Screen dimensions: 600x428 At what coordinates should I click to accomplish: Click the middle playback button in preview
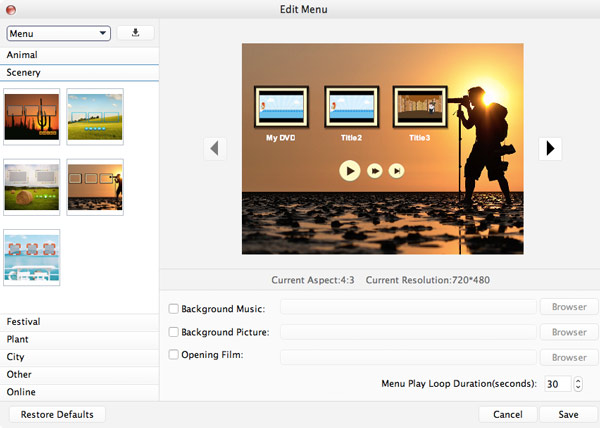click(375, 171)
